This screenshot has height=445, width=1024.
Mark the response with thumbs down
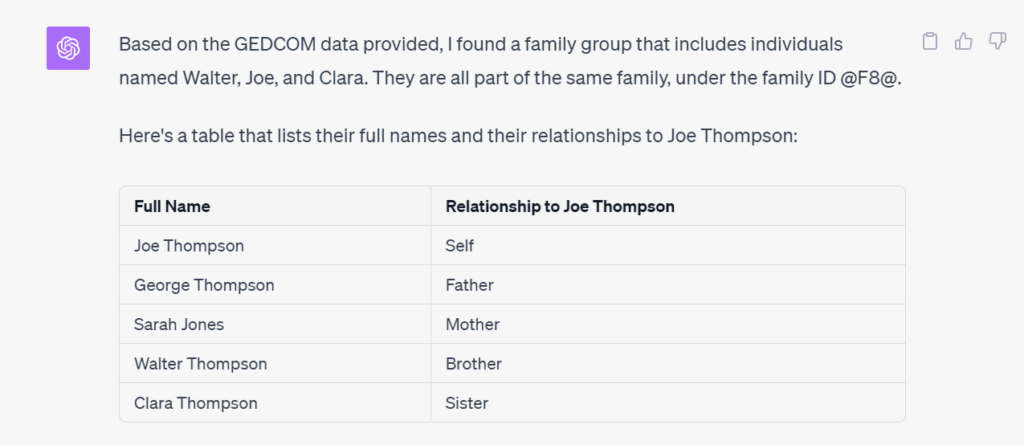point(997,42)
